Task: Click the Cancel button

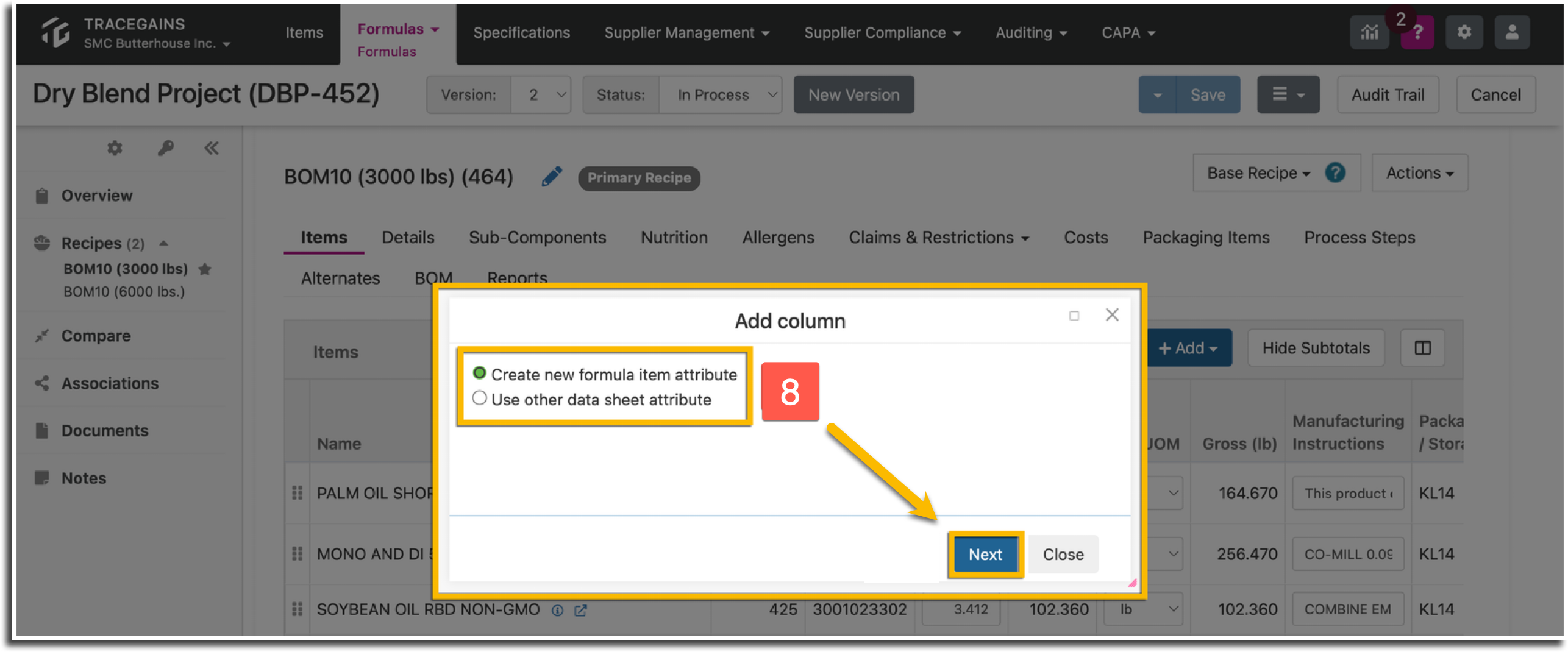Action: [x=1495, y=94]
